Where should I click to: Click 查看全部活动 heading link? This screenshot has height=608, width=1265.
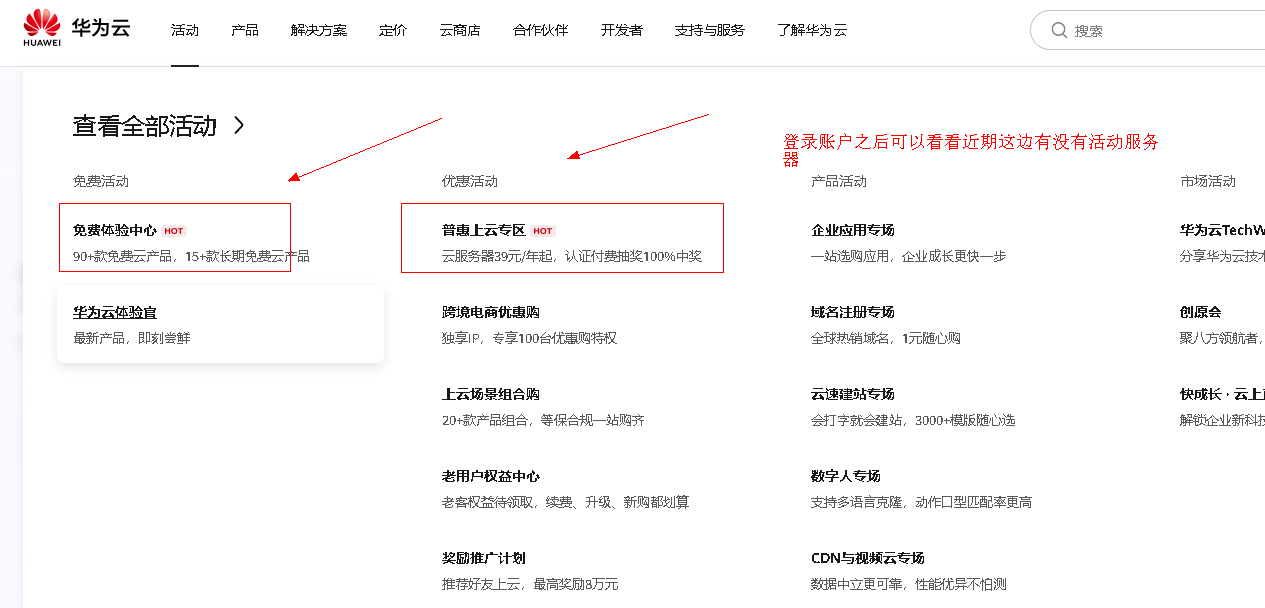145,126
